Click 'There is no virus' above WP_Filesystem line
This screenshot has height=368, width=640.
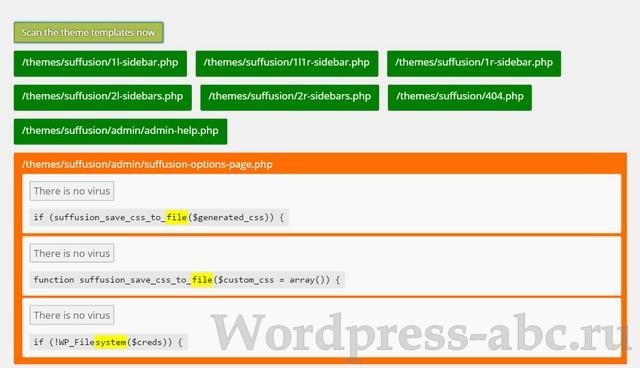(72, 315)
